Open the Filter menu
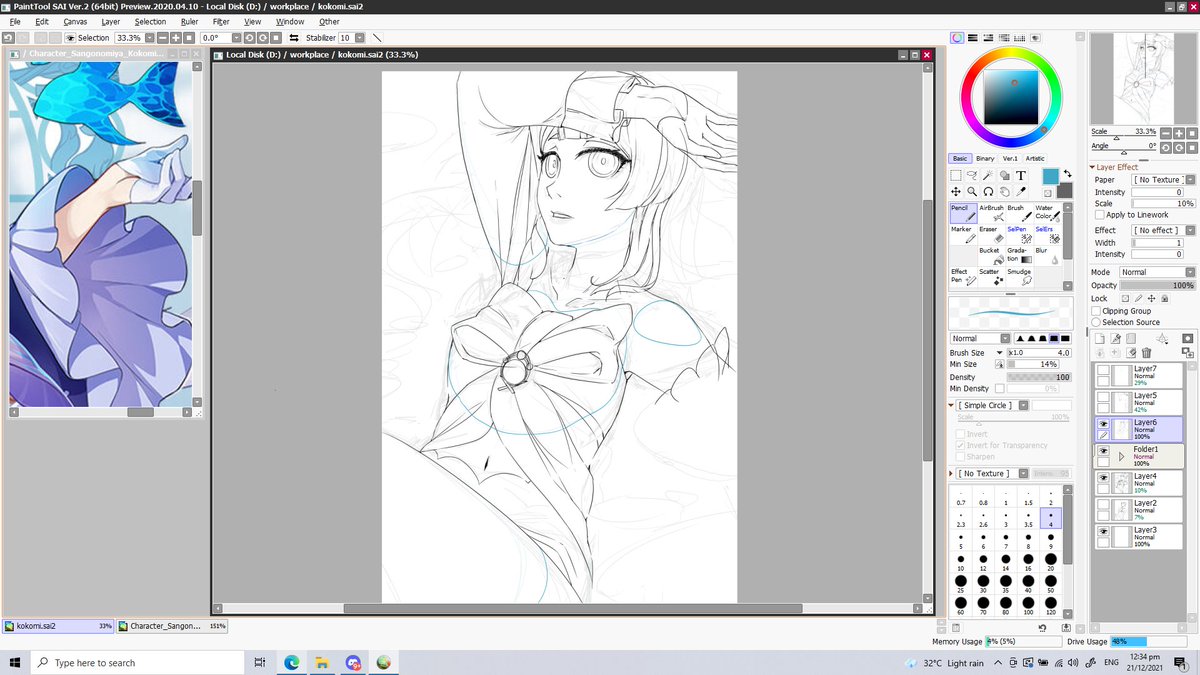Screen dimensions: 1200x675 tap(221, 21)
